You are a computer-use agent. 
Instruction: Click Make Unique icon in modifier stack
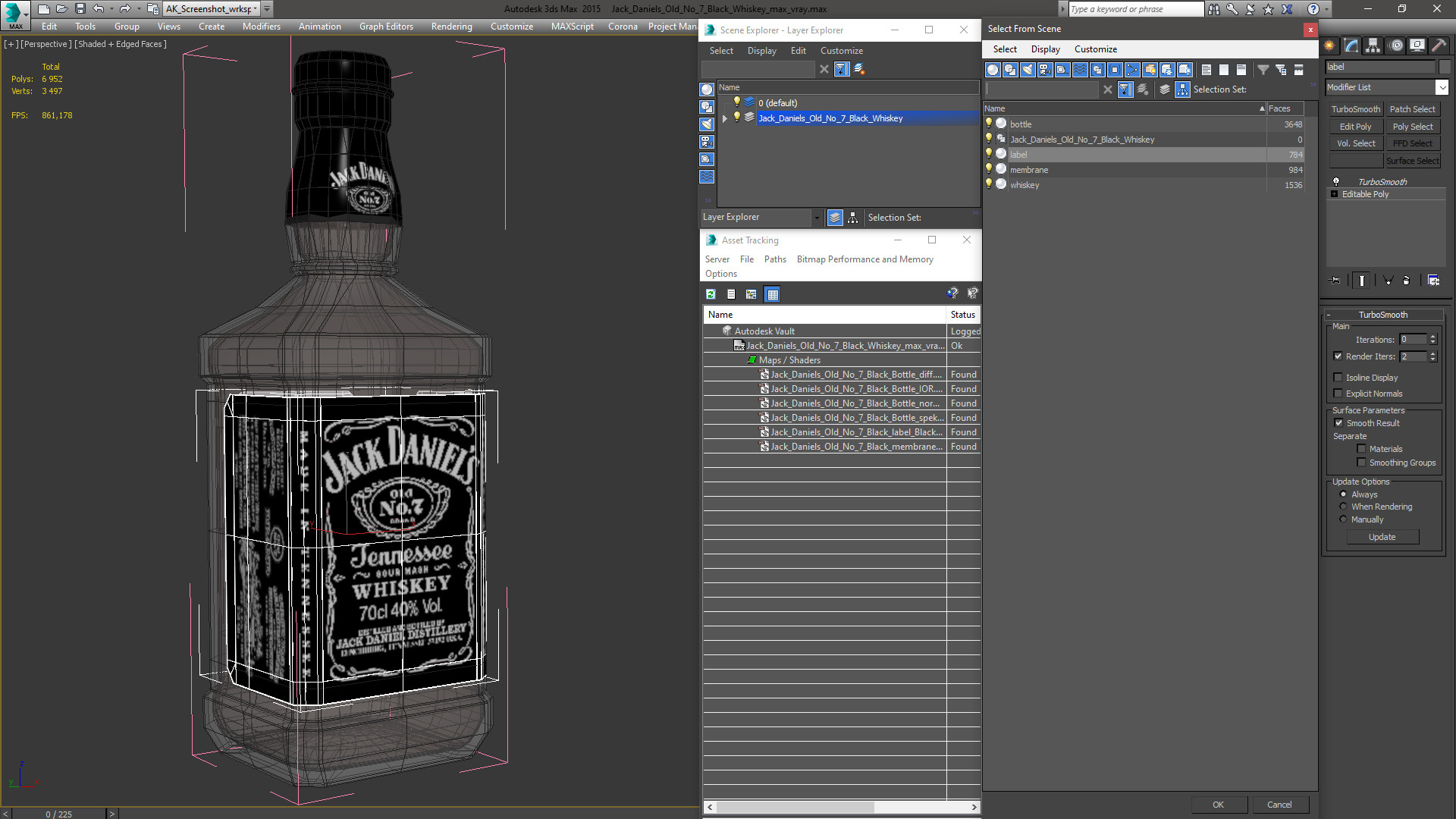click(1389, 281)
